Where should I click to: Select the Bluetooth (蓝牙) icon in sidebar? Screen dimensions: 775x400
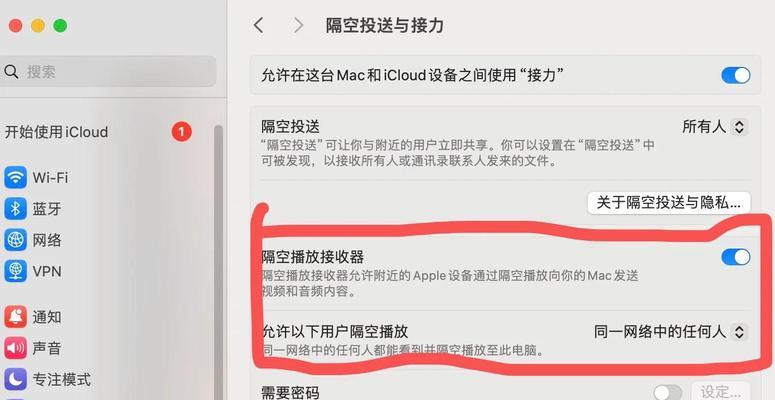tap(15, 209)
